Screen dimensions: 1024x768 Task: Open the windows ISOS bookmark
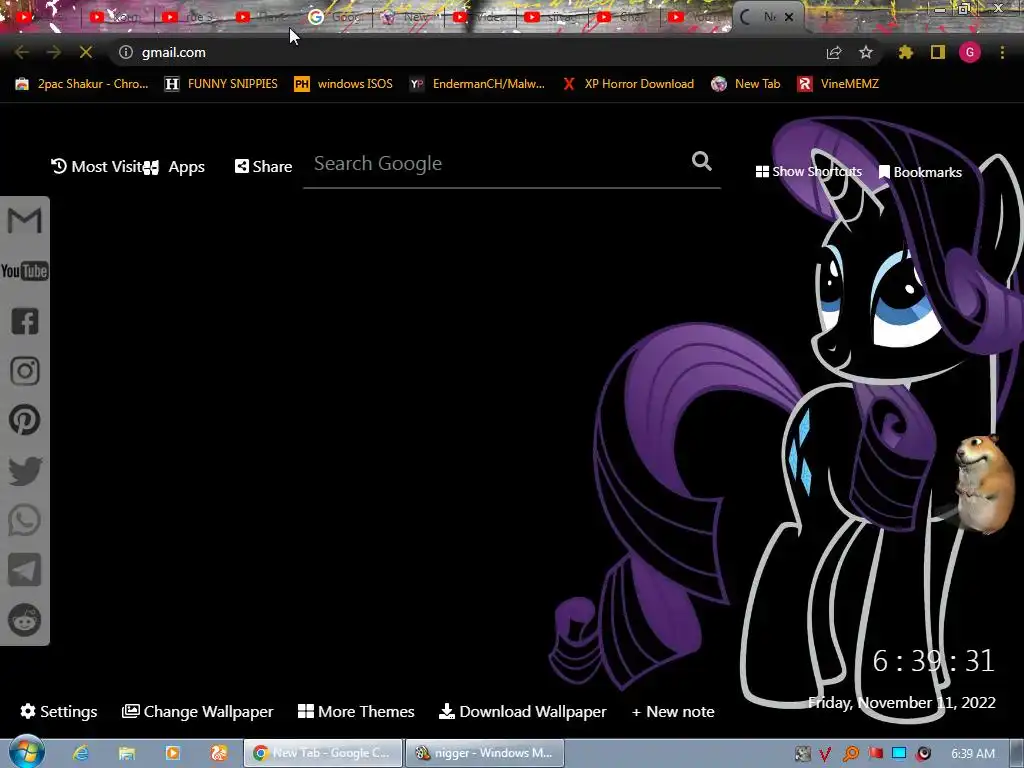344,84
